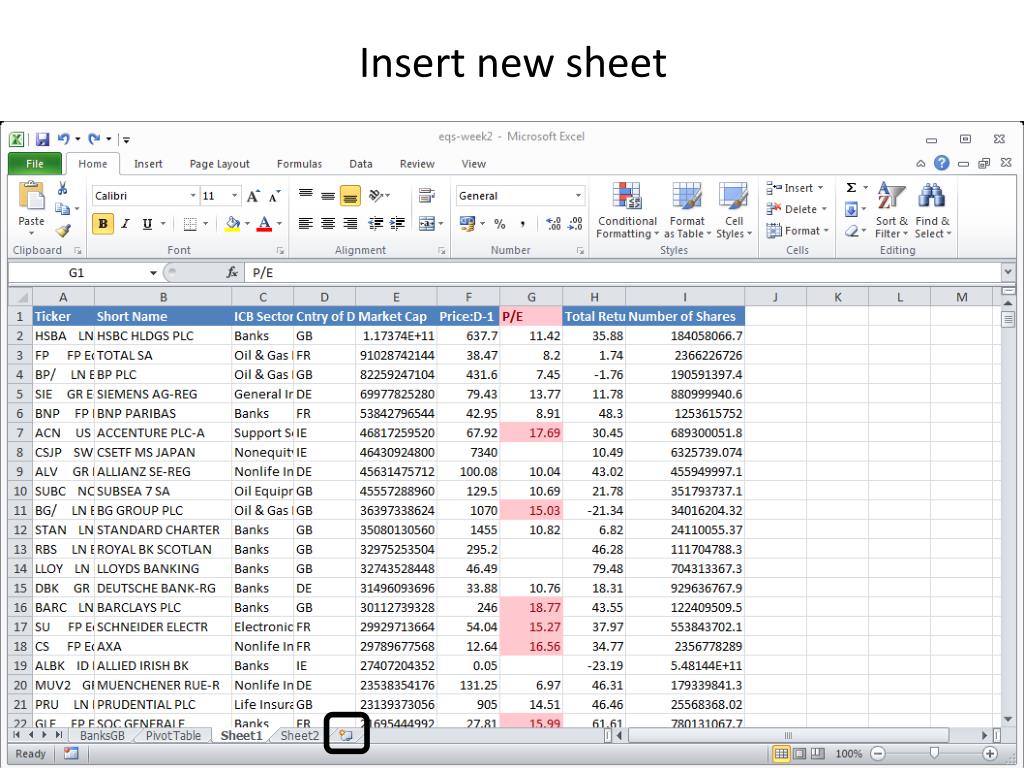Open Sort & Filter menu
1024x768 pixels.
pyautogui.click(x=891, y=210)
